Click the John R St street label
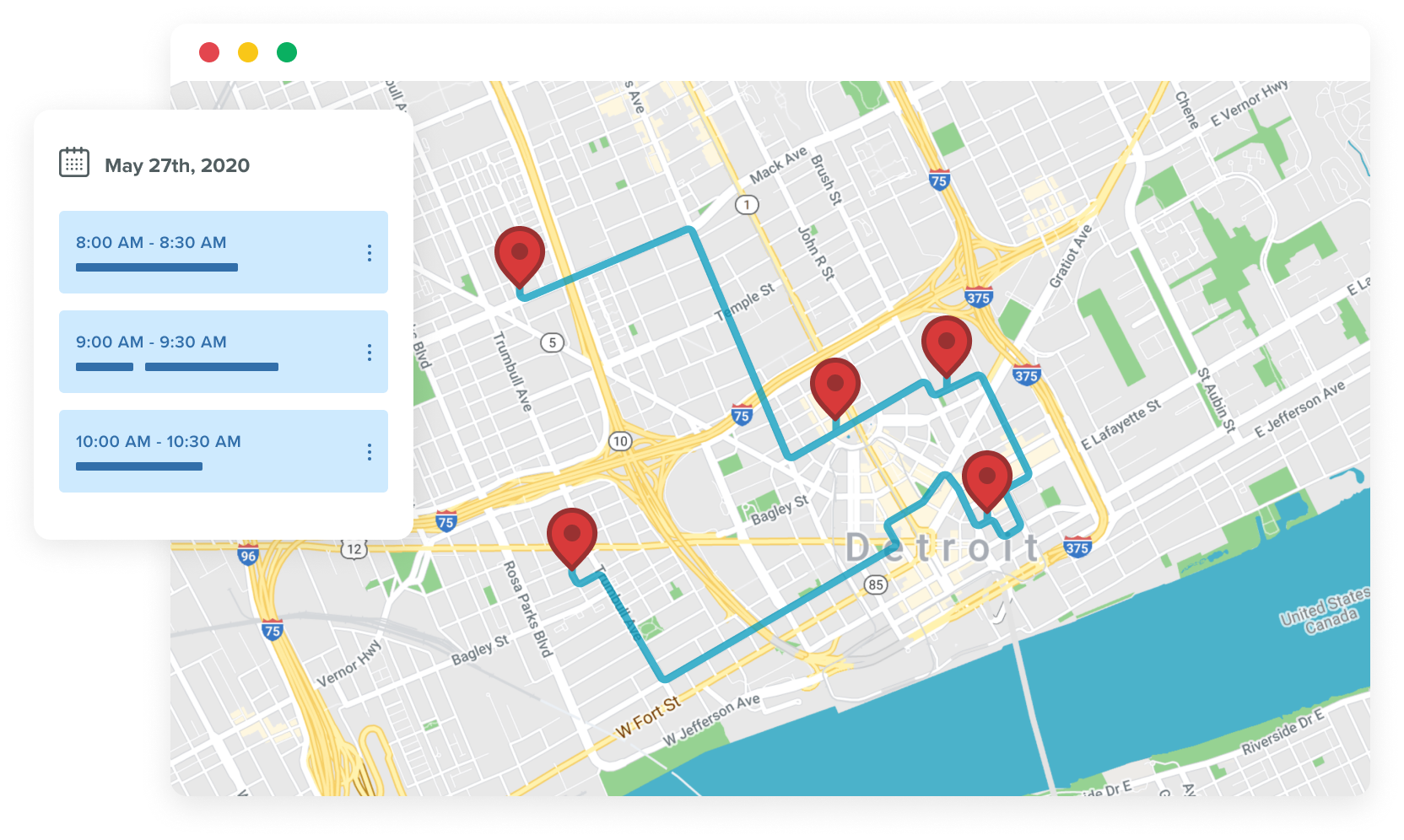Screen dimensions: 1404x840 [x=816, y=253]
